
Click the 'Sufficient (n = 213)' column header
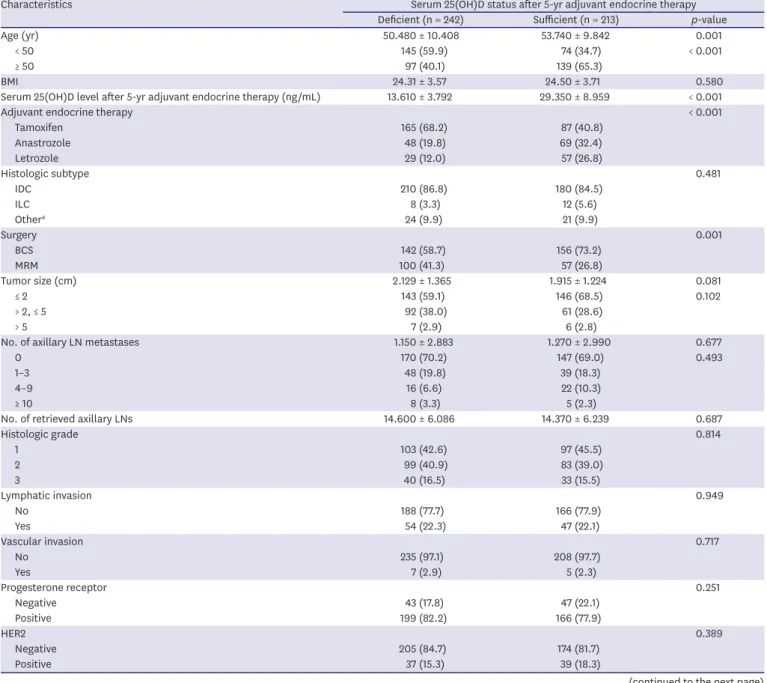pos(576,20)
